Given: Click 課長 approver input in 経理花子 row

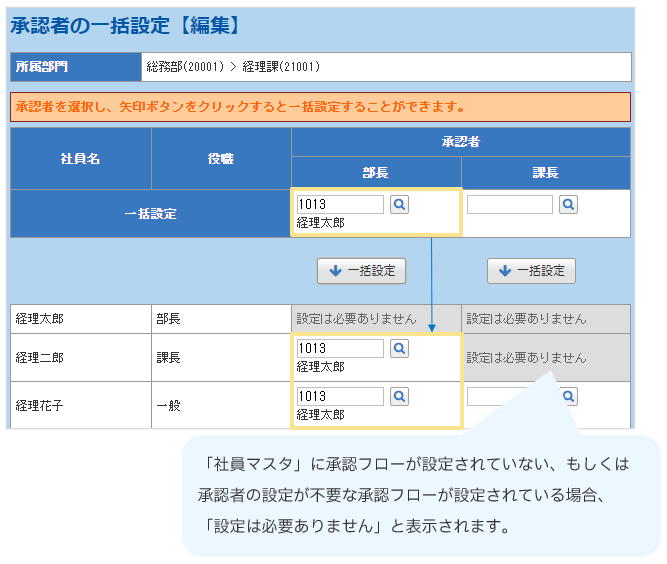Looking at the screenshot, I should tap(510, 396).
